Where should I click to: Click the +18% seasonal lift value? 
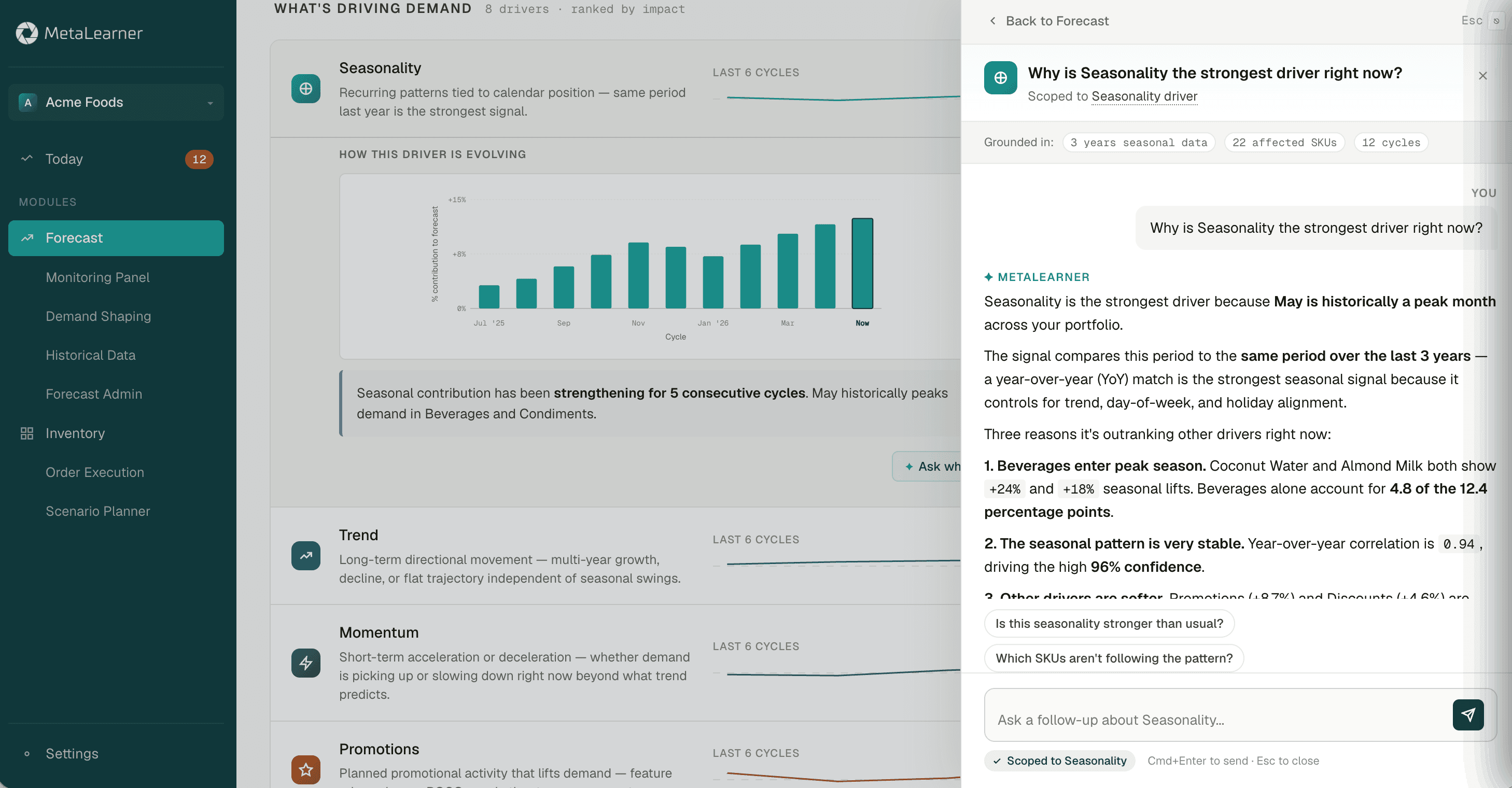point(1077,489)
